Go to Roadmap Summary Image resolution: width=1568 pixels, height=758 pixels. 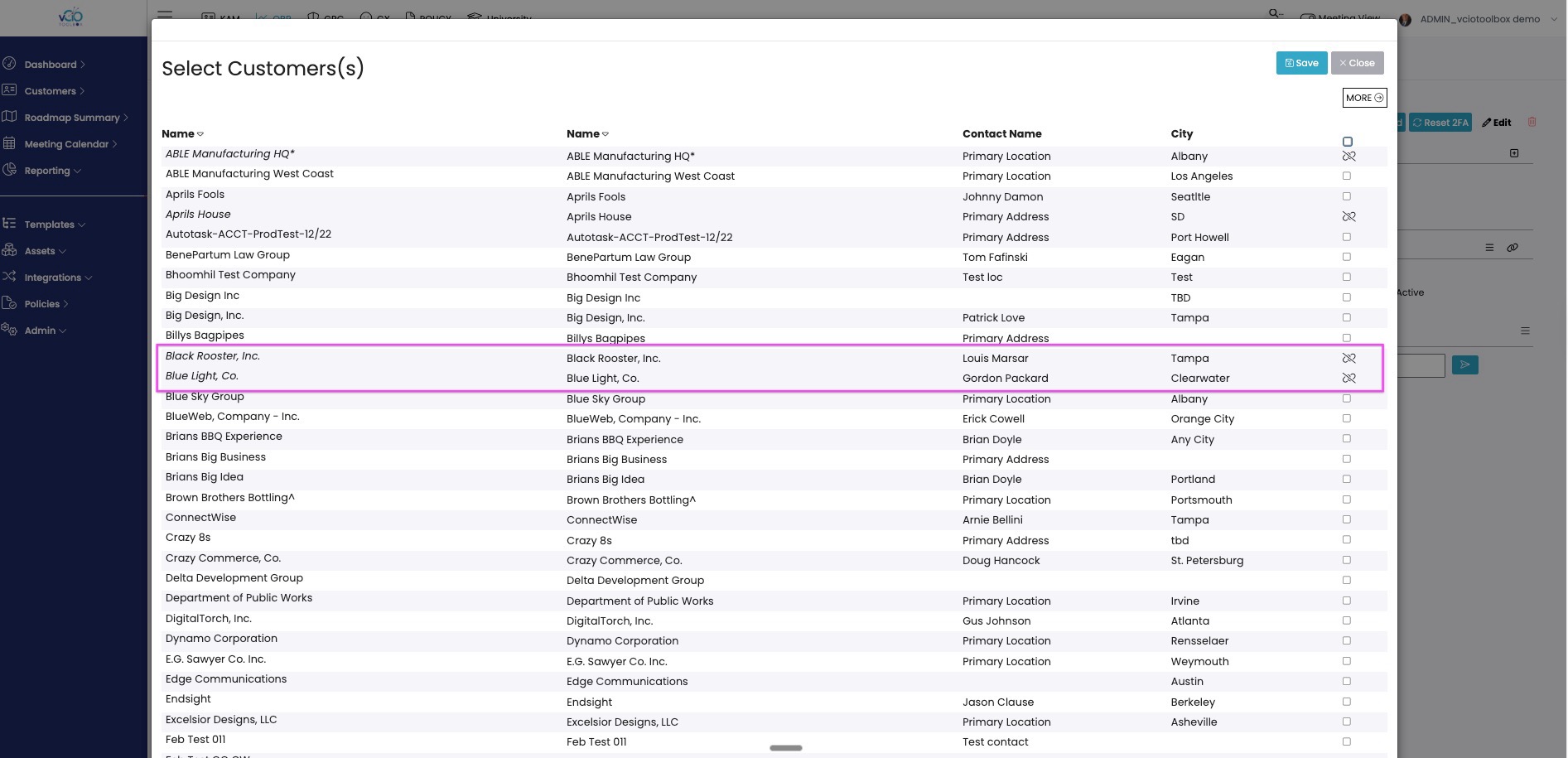[76, 118]
